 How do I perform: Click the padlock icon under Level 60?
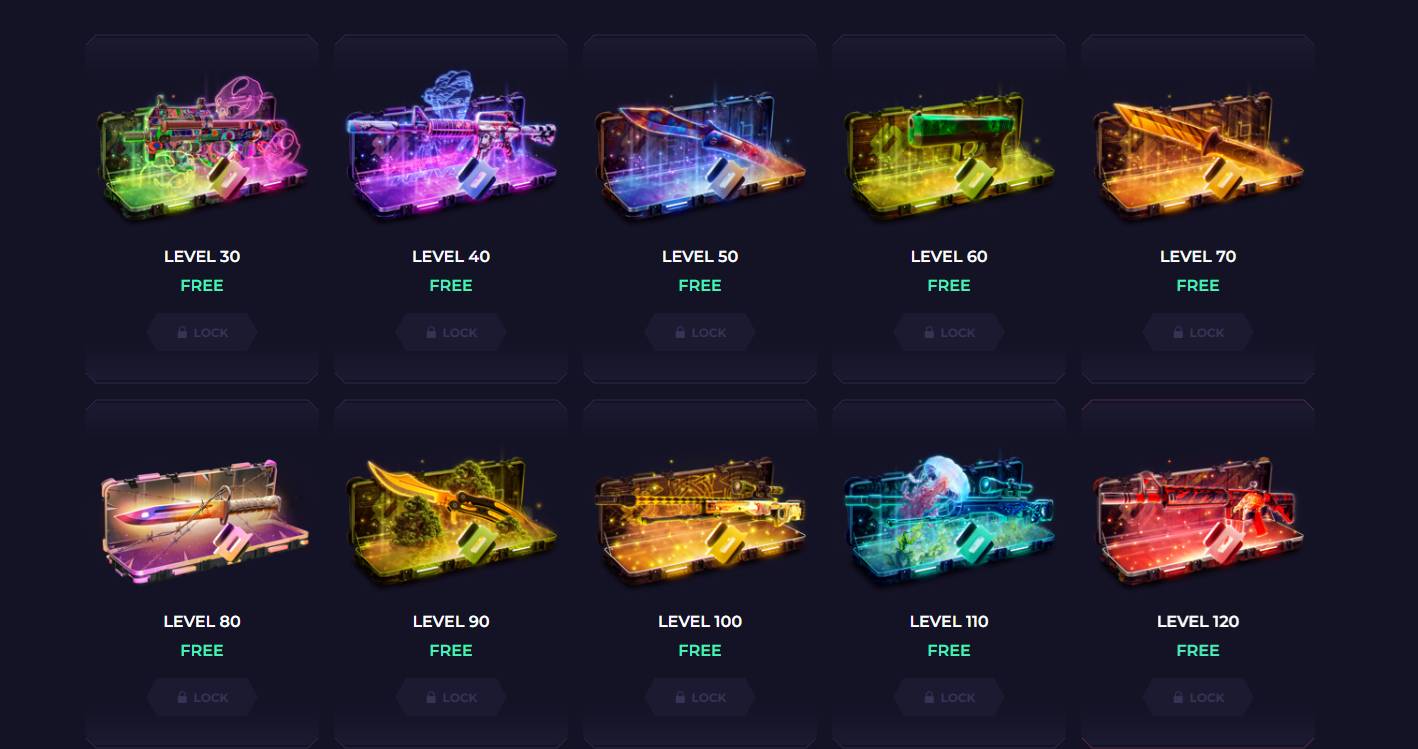[929, 332]
